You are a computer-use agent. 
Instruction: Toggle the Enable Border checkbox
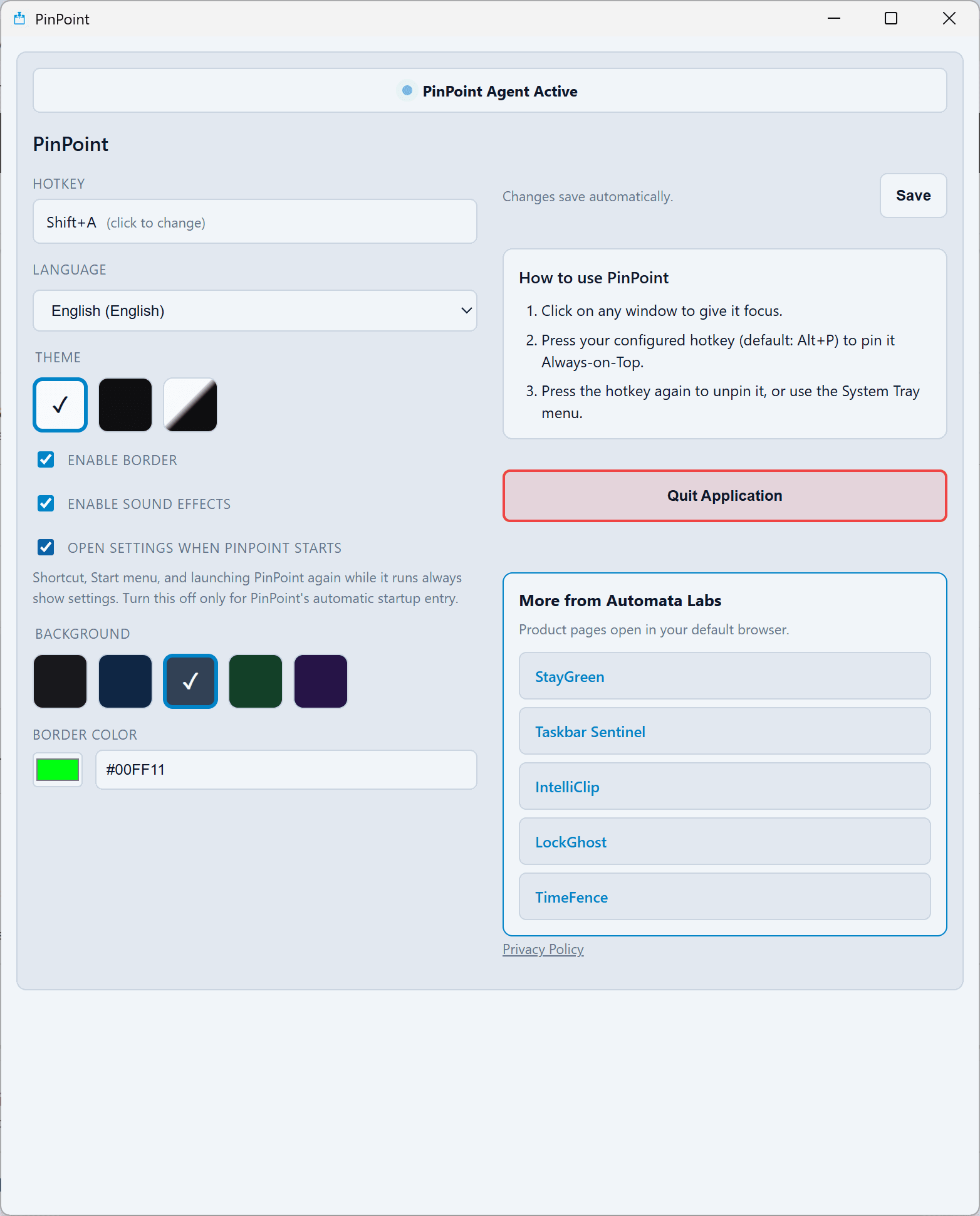click(46, 460)
